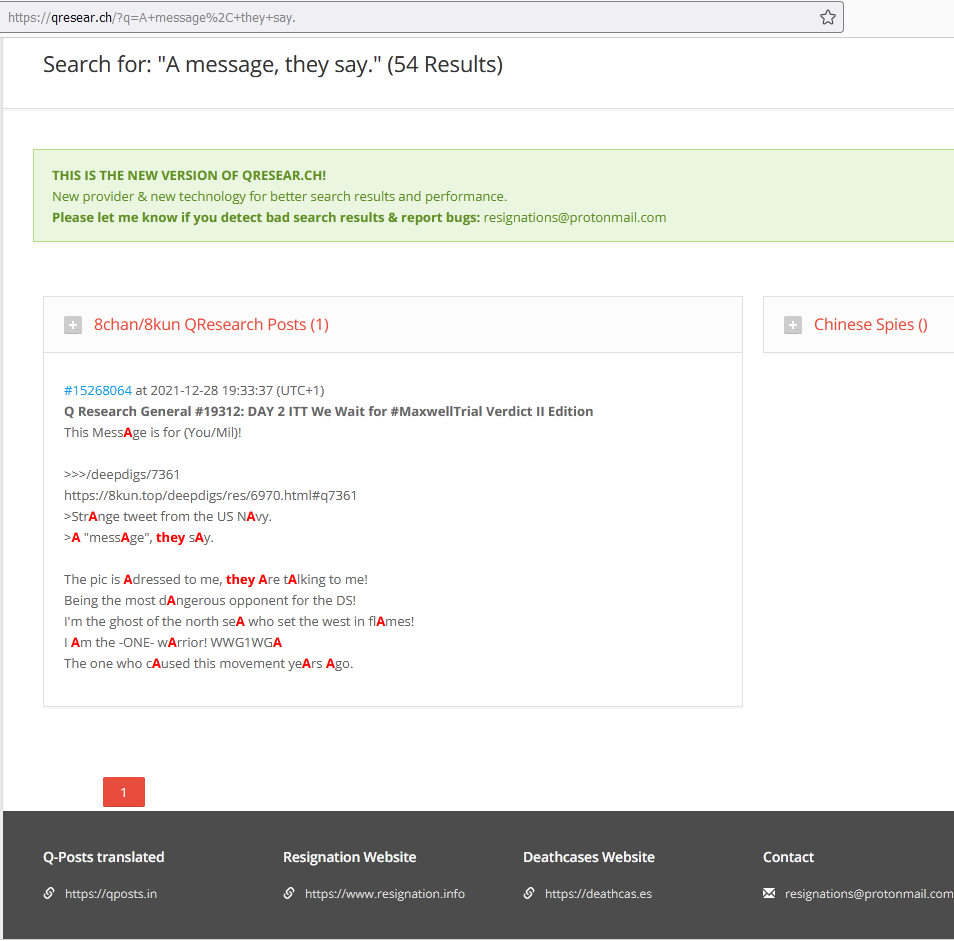This screenshot has width=954, height=941.
Task: Bookmark this page with the star icon
Action: (x=827, y=17)
